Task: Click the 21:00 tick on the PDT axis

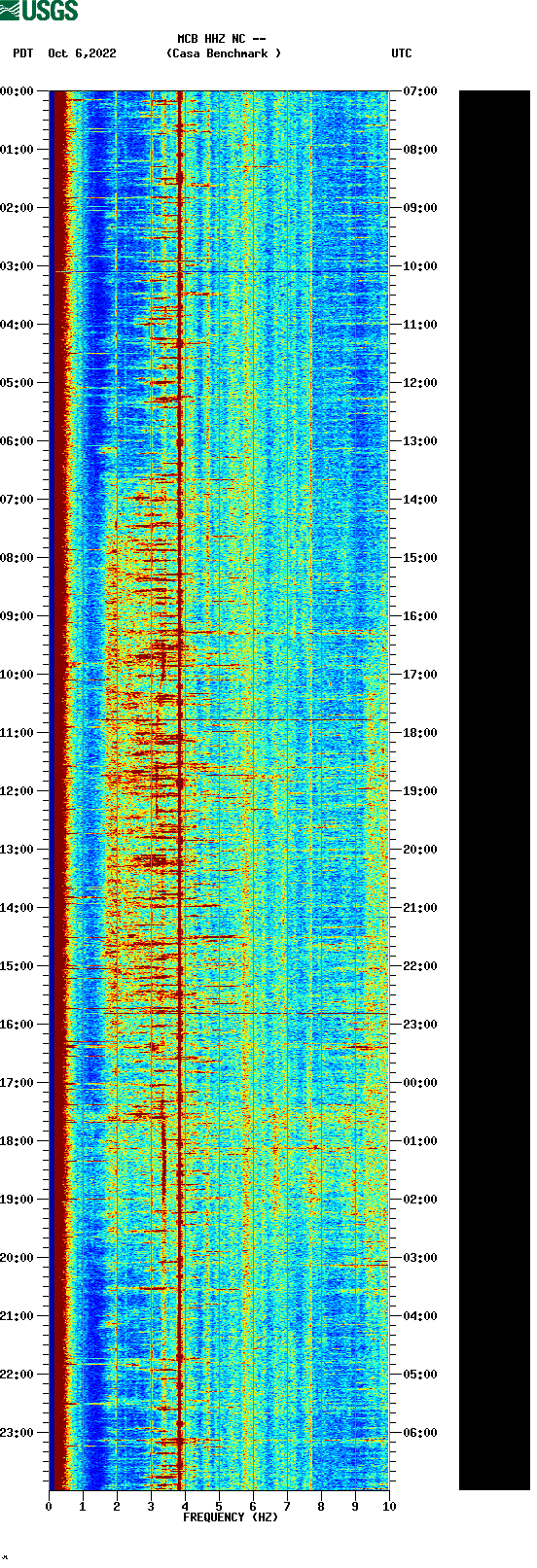Action: (18, 1316)
